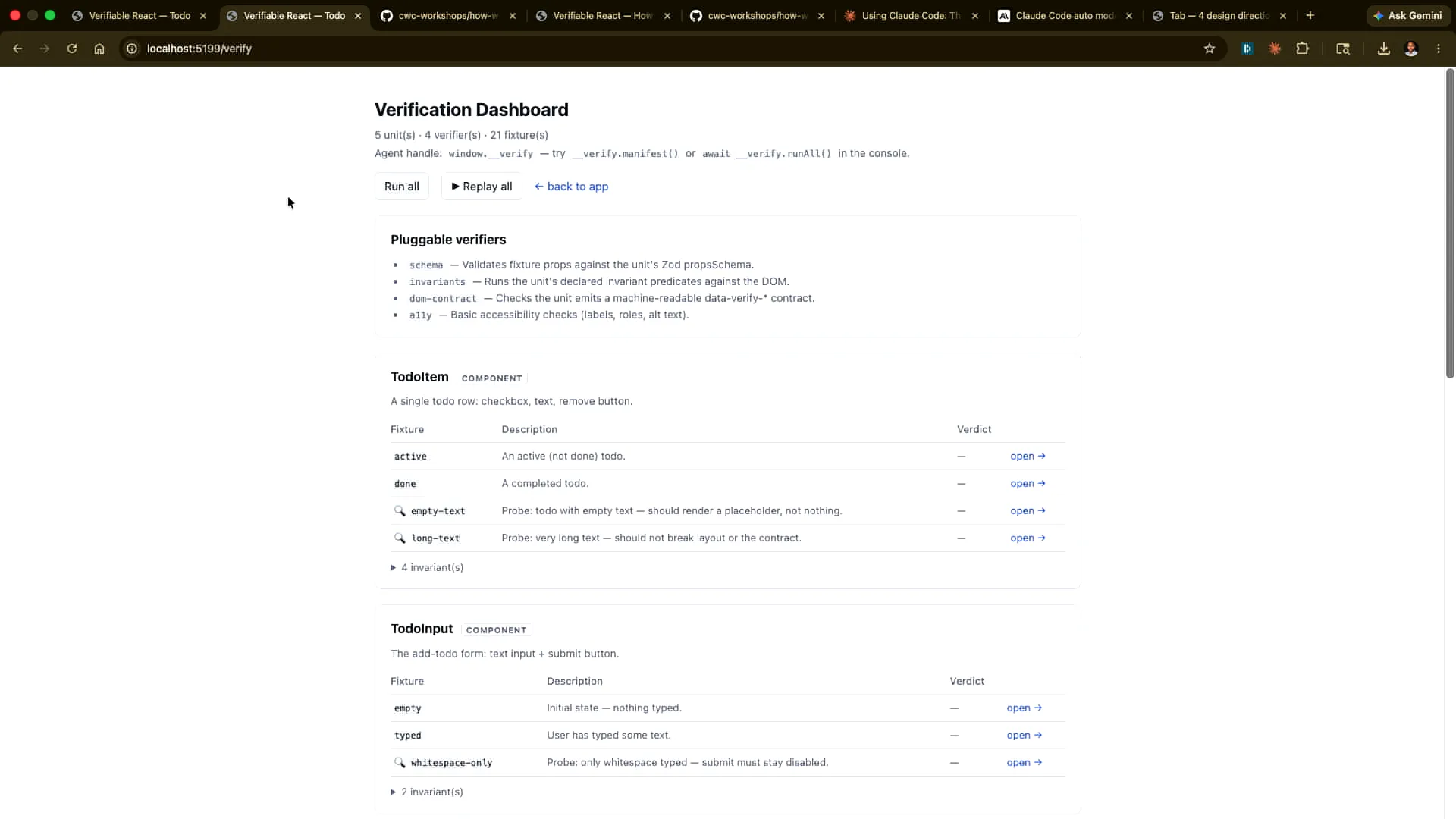
Task: Click the Run all button
Action: click(x=402, y=187)
